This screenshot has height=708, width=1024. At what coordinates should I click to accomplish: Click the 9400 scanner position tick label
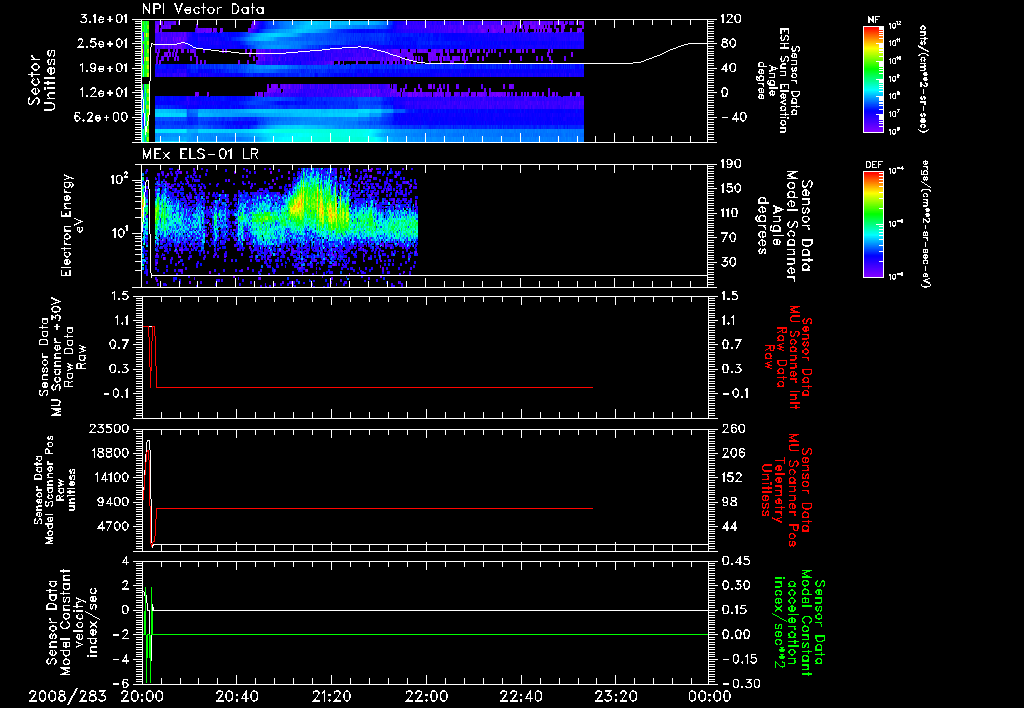tap(114, 502)
